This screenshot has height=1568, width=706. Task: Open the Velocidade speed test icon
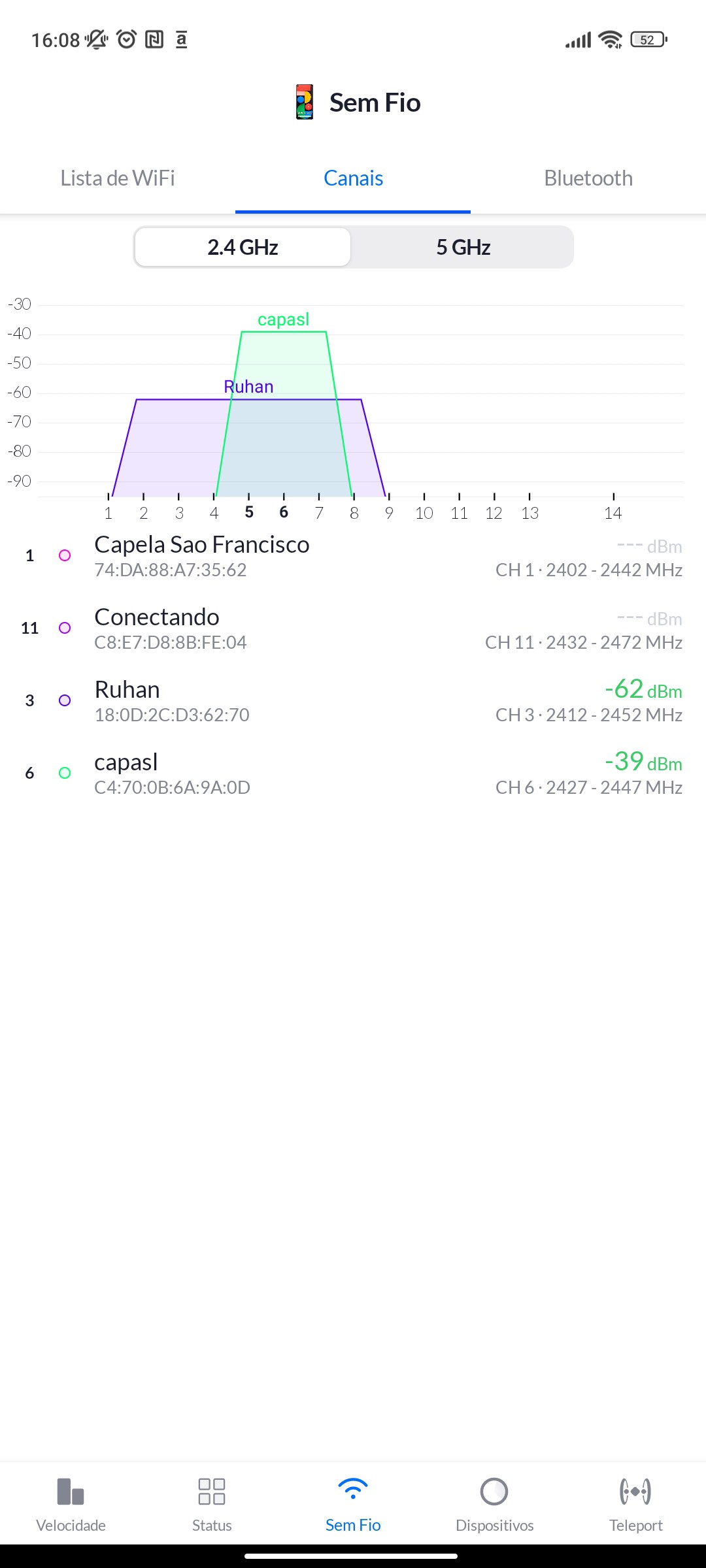pyautogui.click(x=71, y=1492)
